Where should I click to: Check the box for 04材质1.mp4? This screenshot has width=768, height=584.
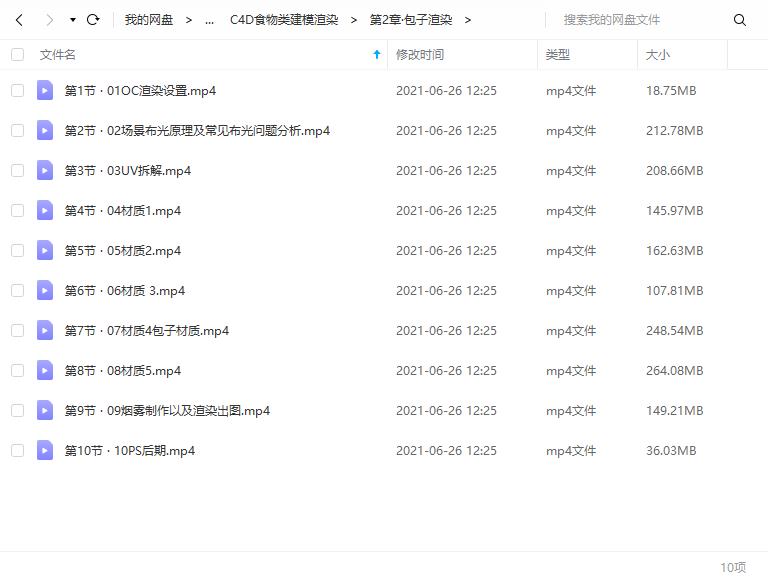18,210
